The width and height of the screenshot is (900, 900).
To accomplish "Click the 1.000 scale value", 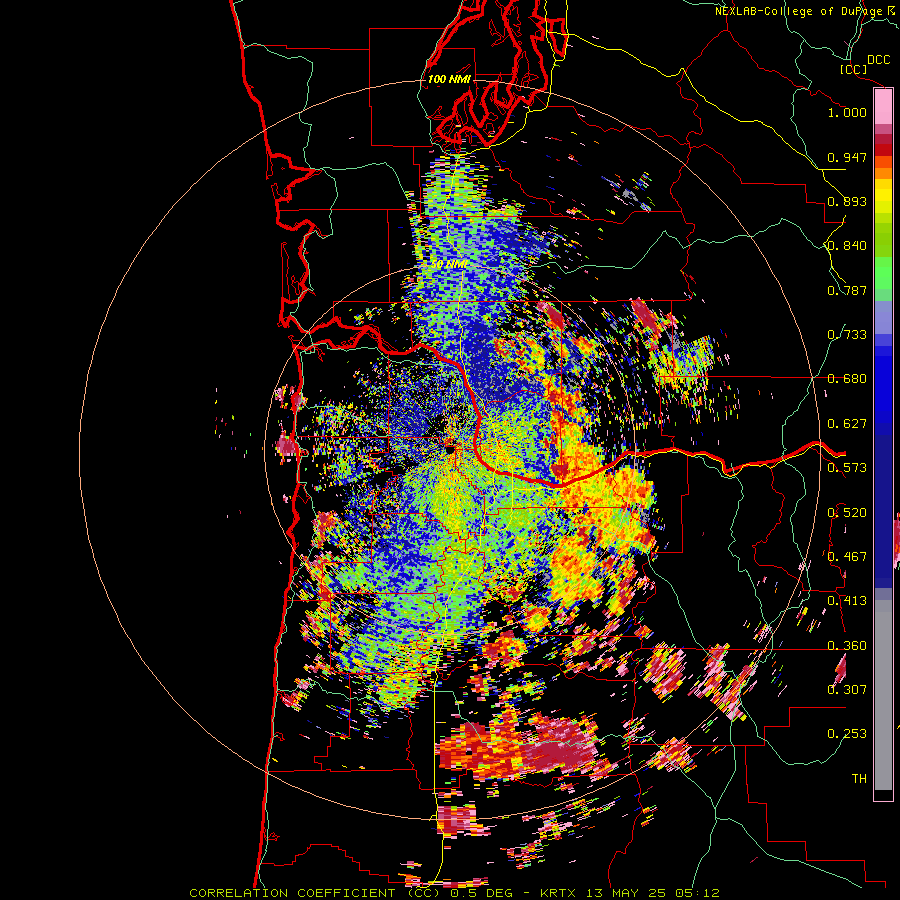I will point(847,112).
